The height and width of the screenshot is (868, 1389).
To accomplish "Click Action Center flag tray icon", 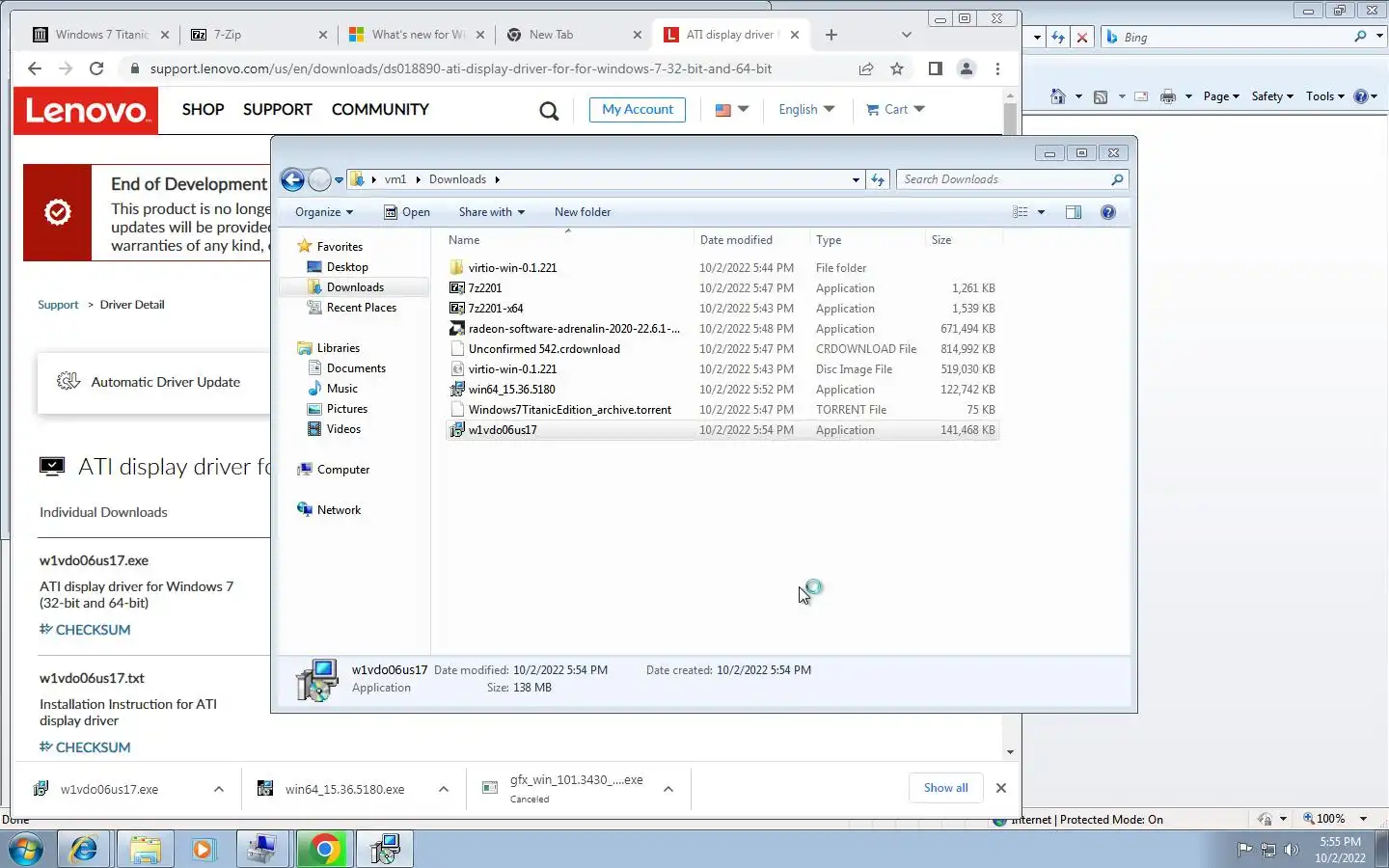I will 1244,850.
